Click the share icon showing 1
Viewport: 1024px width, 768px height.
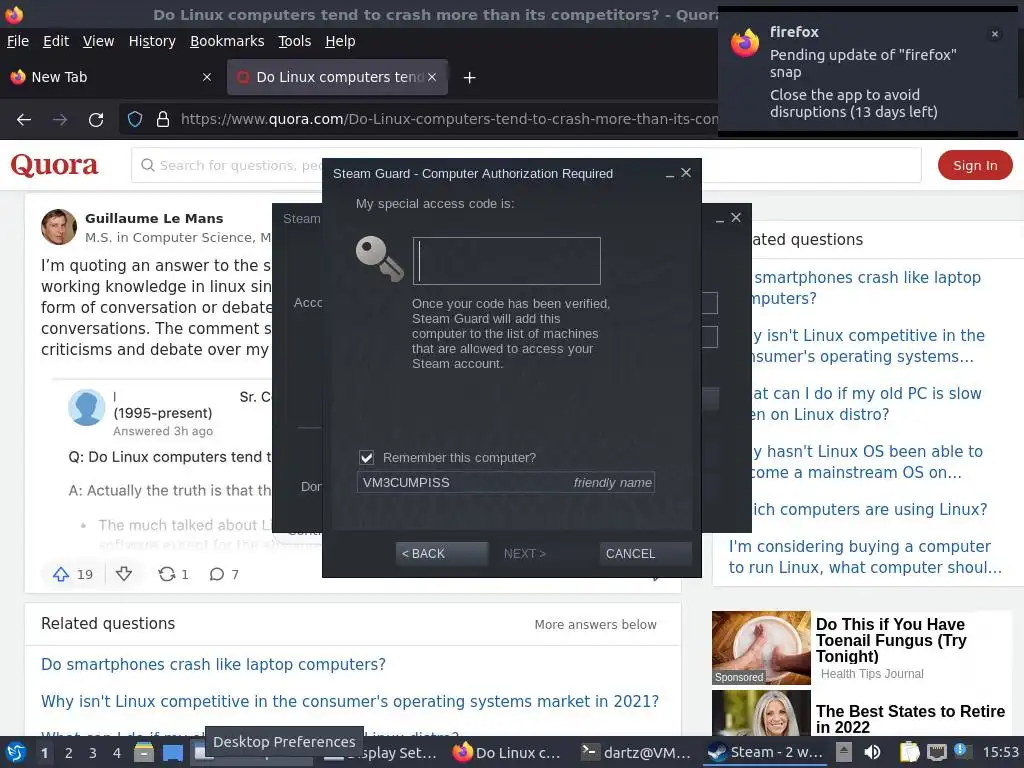coord(167,574)
